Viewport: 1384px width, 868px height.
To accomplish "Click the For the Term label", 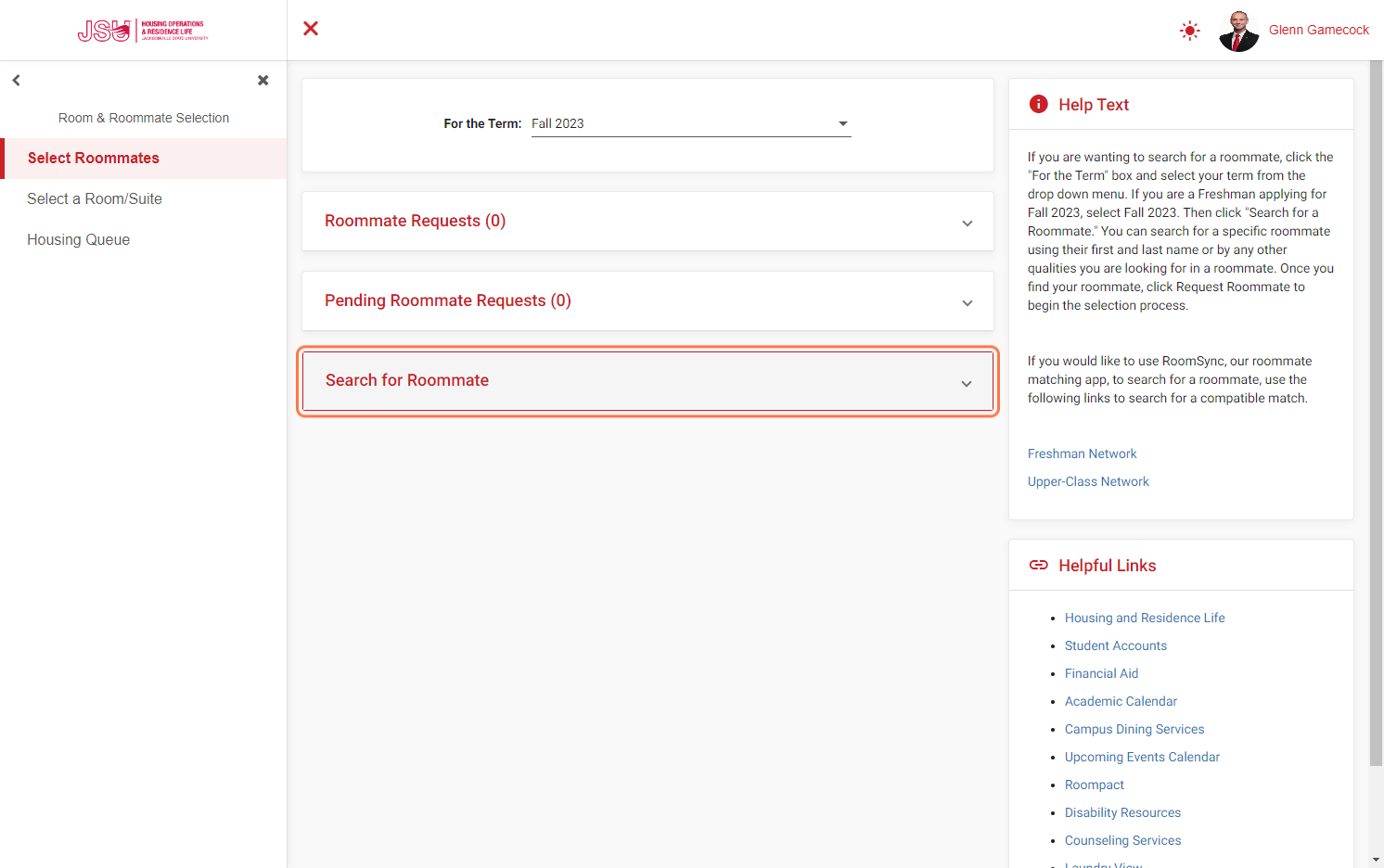I will click(x=482, y=123).
